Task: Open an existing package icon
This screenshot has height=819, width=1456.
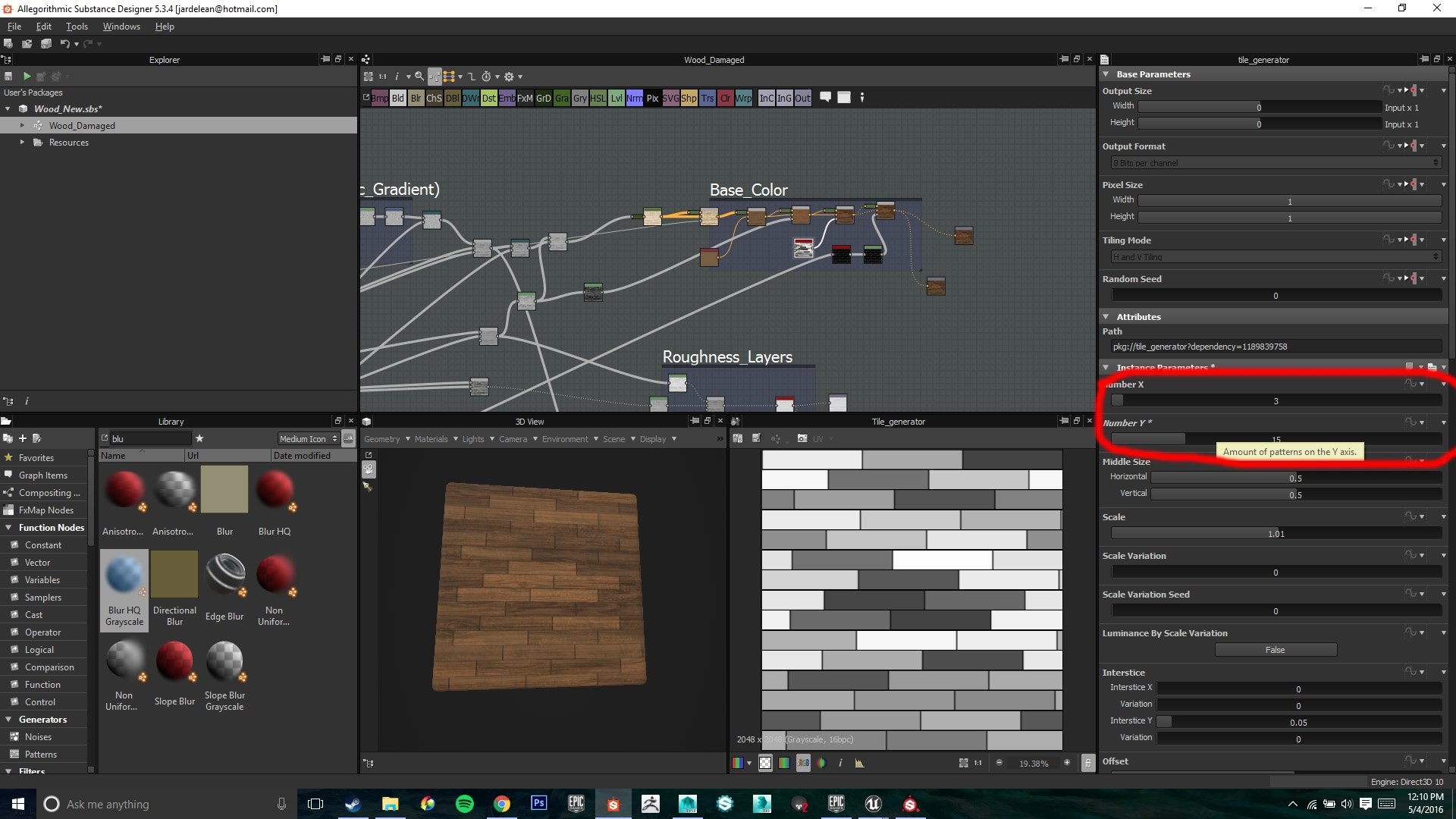Action: click(27, 44)
